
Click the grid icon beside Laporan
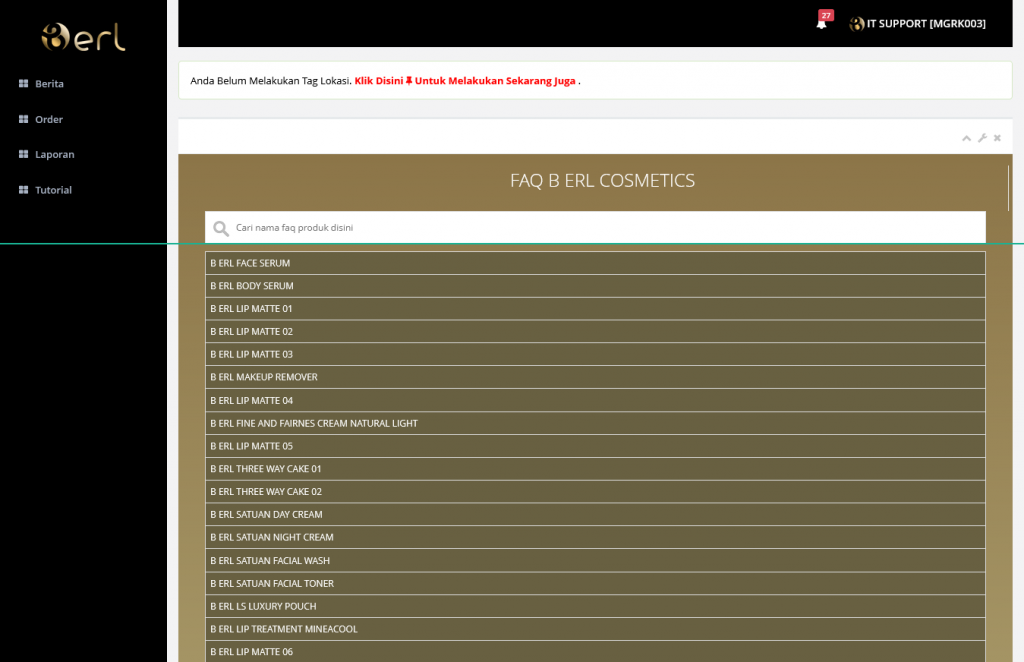[x=23, y=155]
